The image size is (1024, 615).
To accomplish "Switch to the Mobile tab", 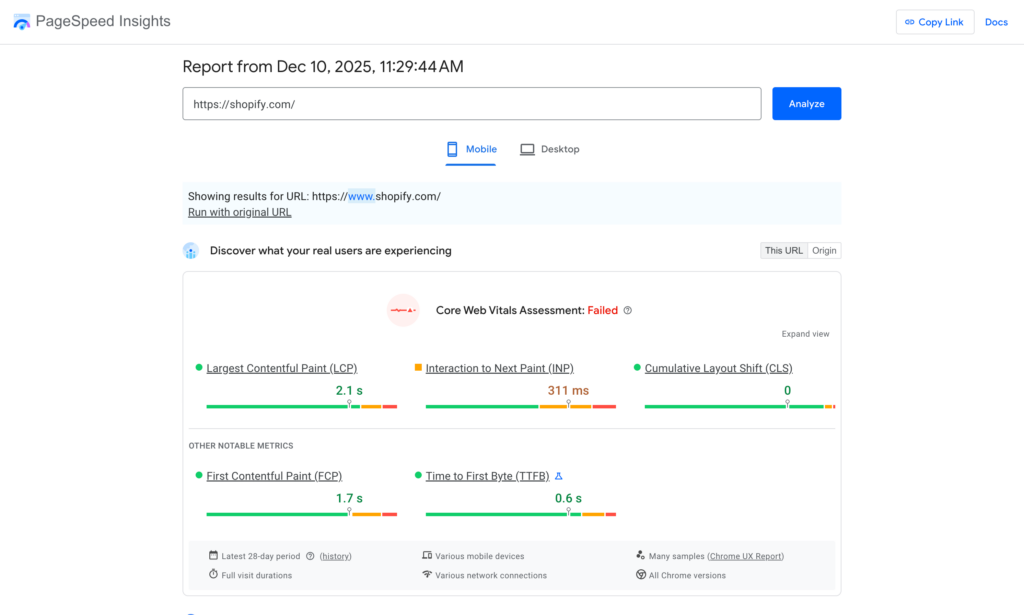I will (471, 150).
